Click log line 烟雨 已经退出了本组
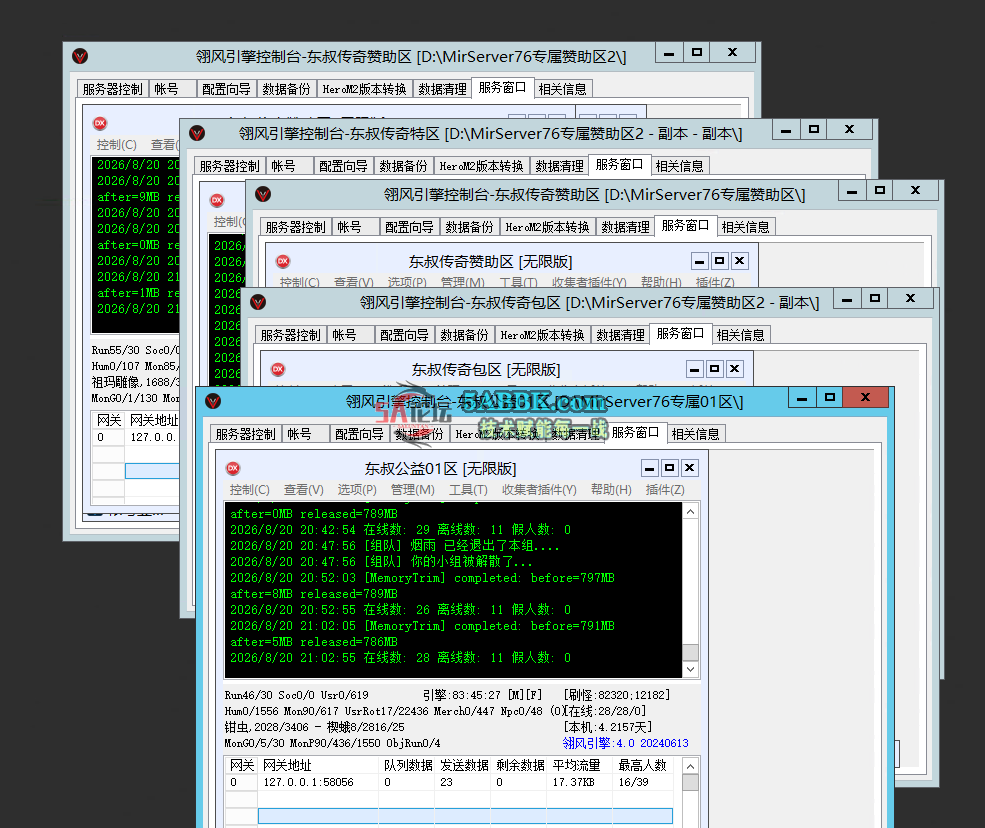 395,545
